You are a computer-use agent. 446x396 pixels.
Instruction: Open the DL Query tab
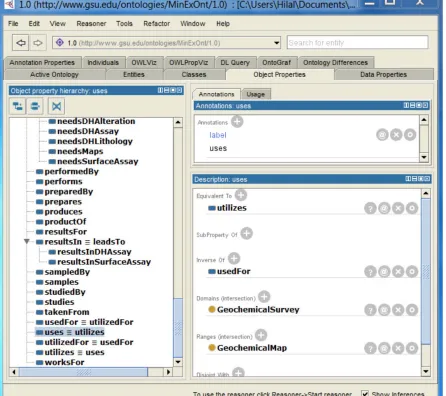click(235, 63)
